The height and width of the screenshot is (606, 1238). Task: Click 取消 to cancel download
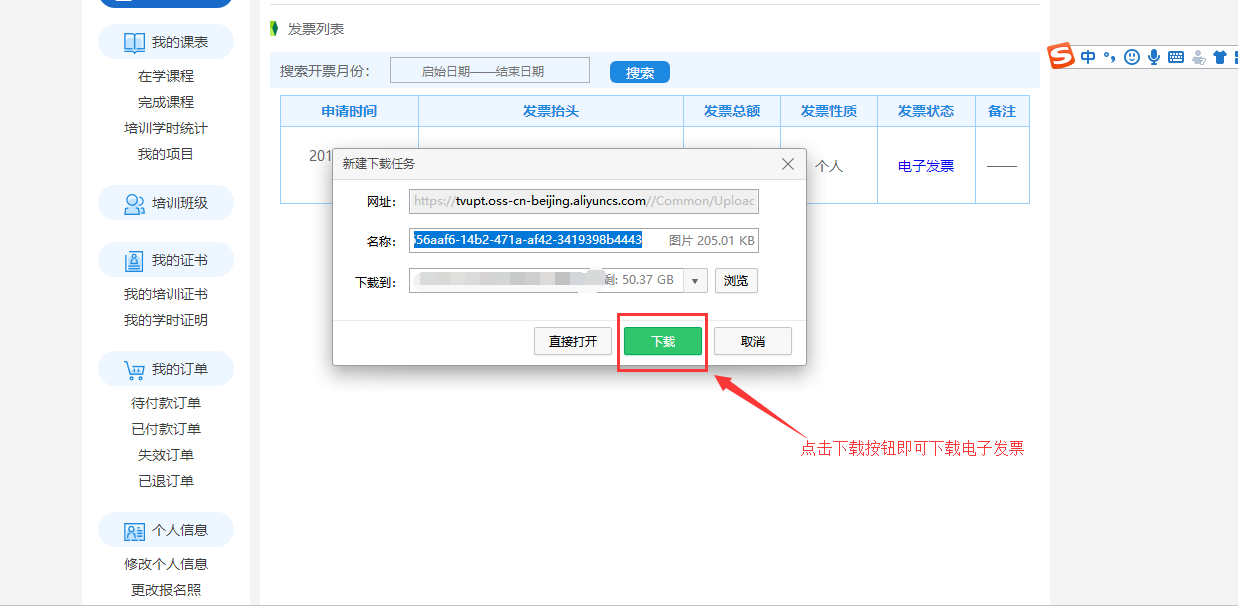coord(753,341)
